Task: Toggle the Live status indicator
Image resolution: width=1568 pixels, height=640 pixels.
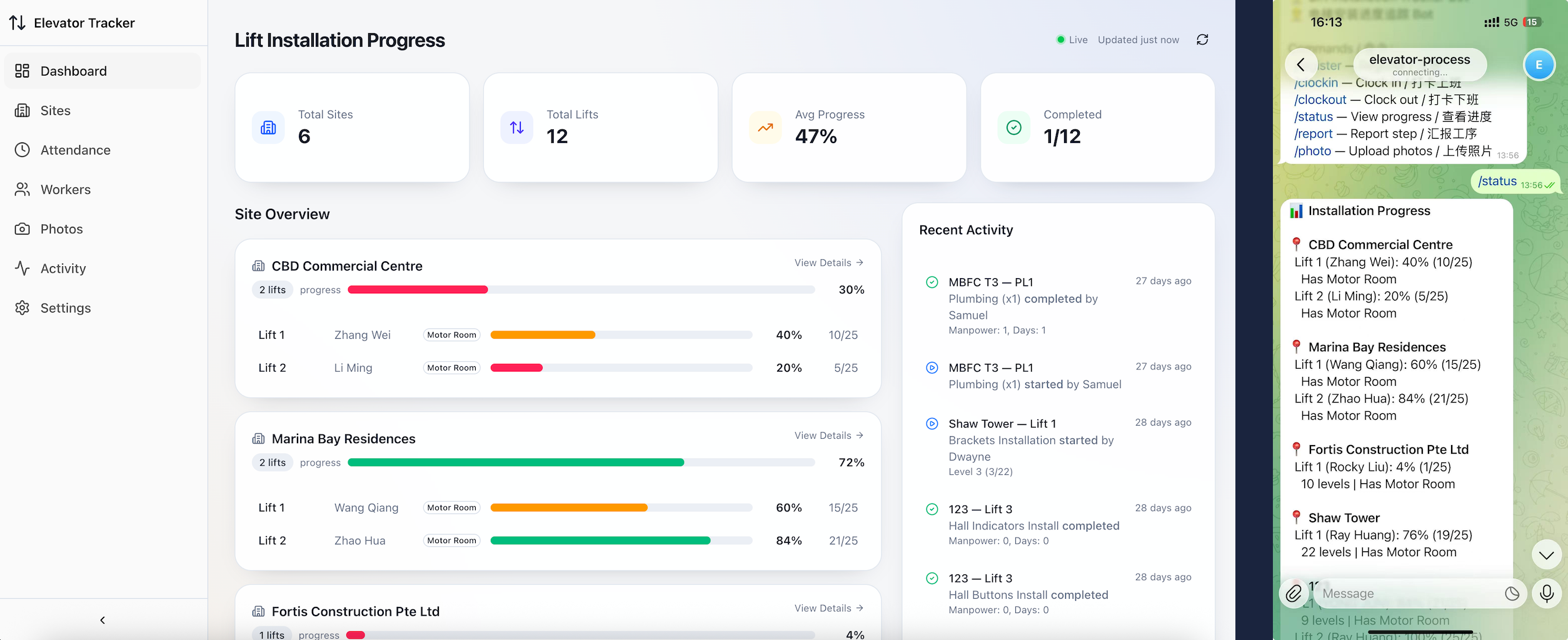Action: click(1060, 39)
